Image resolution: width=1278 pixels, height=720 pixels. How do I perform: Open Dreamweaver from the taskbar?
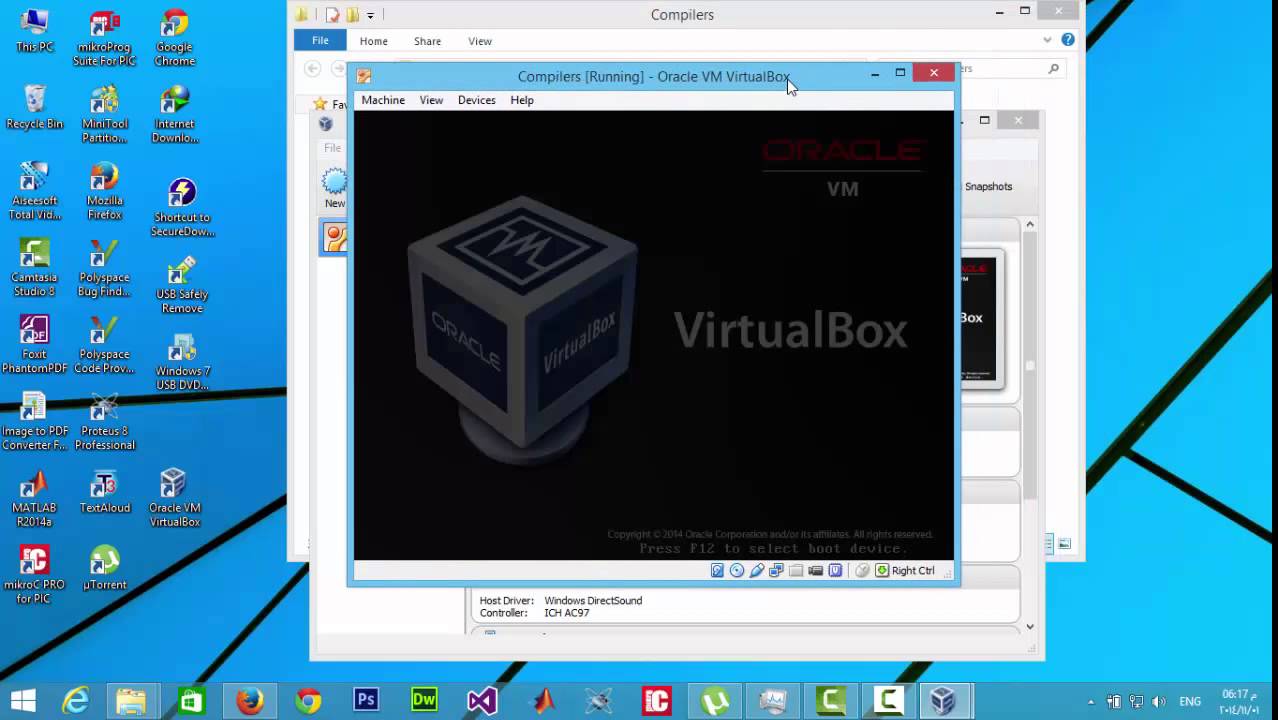pos(424,701)
